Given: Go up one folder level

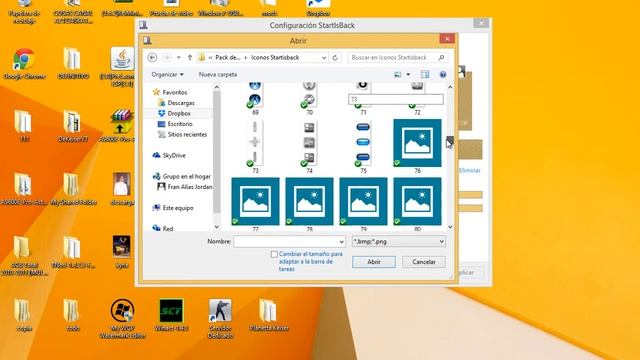Looking at the screenshot, I should click(x=190, y=58).
